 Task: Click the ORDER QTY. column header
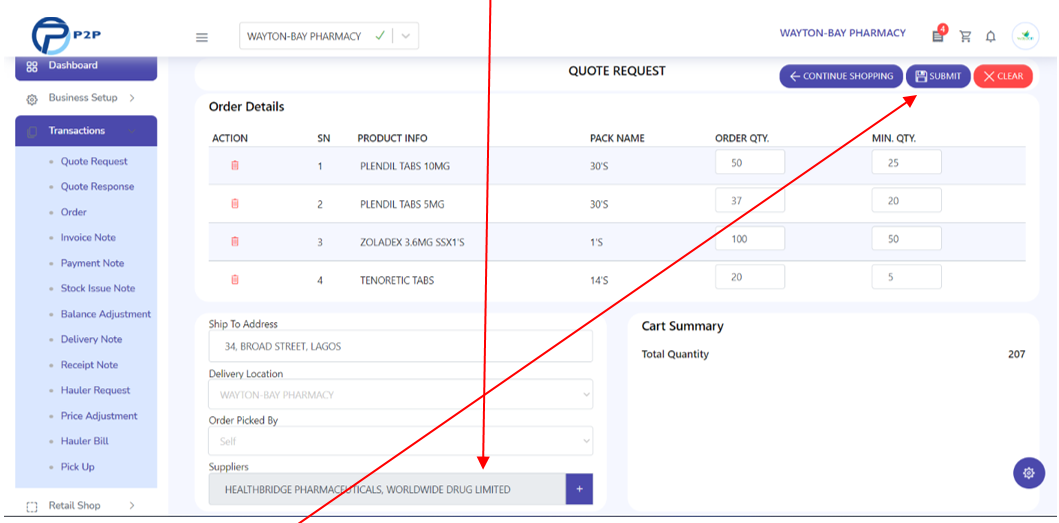(x=742, y=139)
